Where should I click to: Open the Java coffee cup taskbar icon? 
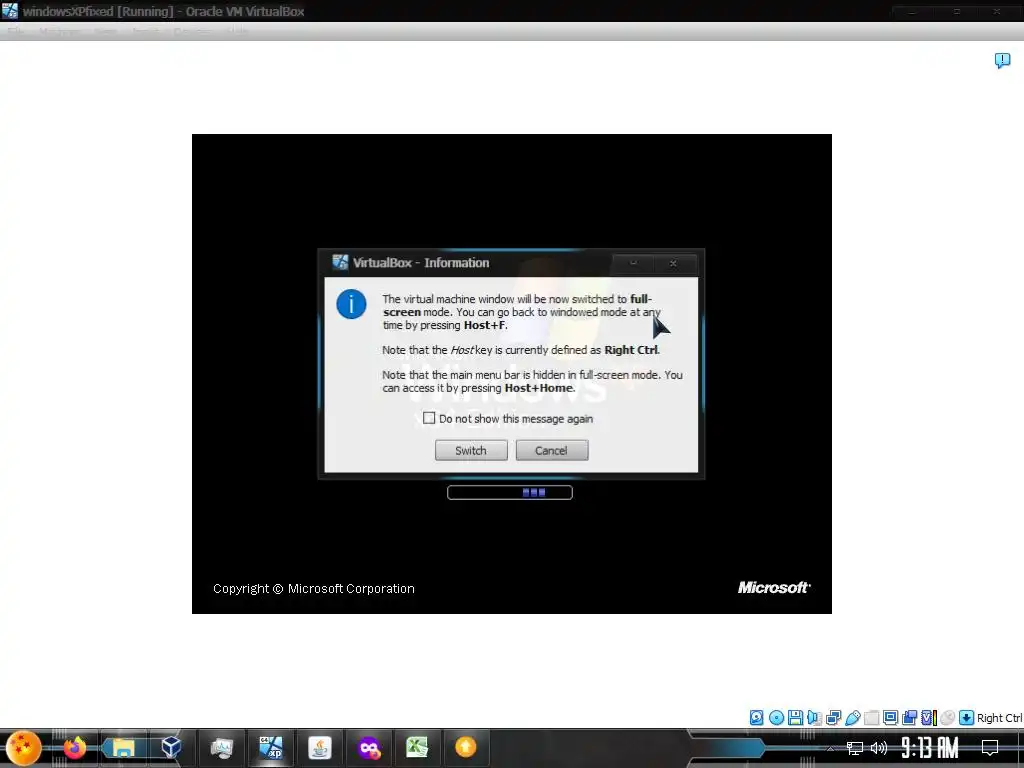click(319, 748)
